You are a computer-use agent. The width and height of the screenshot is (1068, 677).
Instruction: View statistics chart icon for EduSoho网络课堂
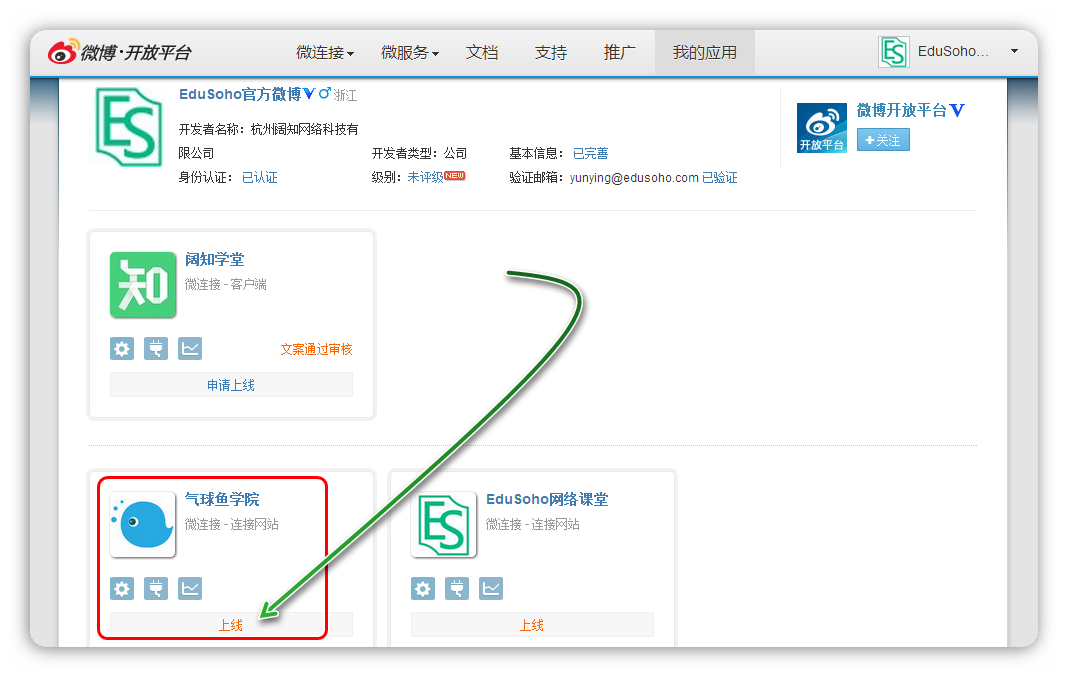[491, 588]
